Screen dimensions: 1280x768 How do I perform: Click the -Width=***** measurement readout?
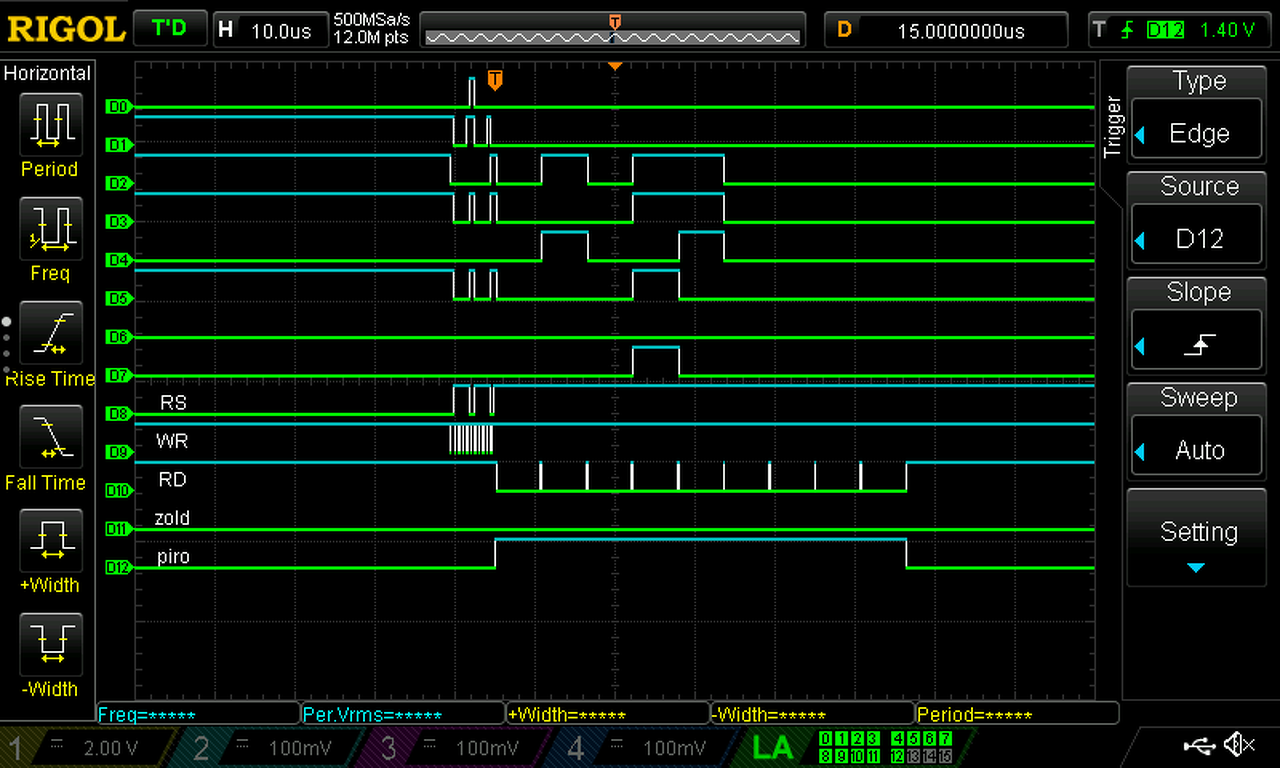[812, 714]
